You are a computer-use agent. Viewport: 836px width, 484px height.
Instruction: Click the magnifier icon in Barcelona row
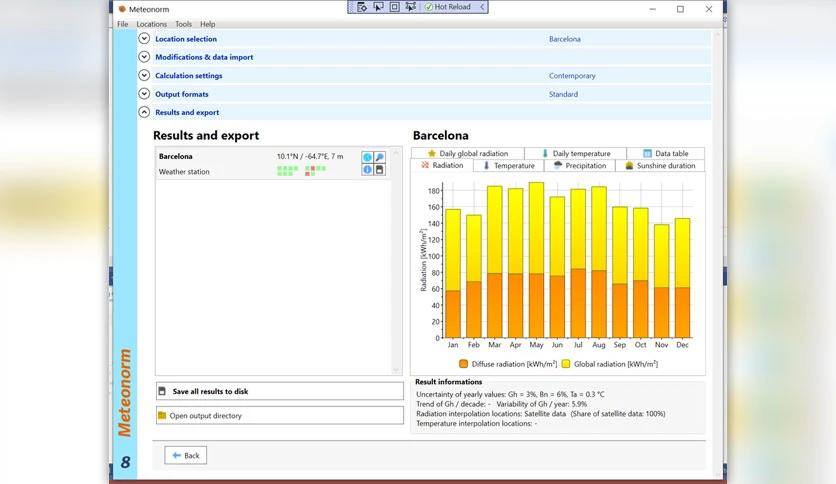(380, 157)
